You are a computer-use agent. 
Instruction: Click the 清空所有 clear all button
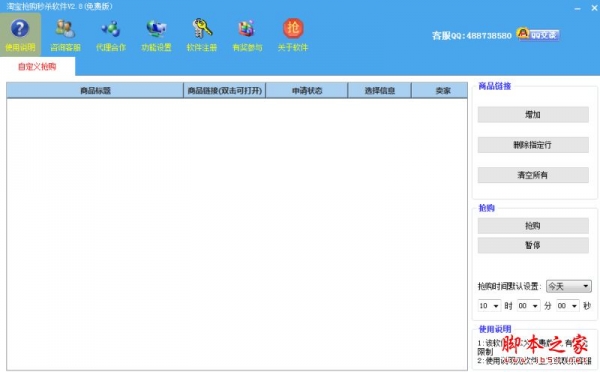533,175
